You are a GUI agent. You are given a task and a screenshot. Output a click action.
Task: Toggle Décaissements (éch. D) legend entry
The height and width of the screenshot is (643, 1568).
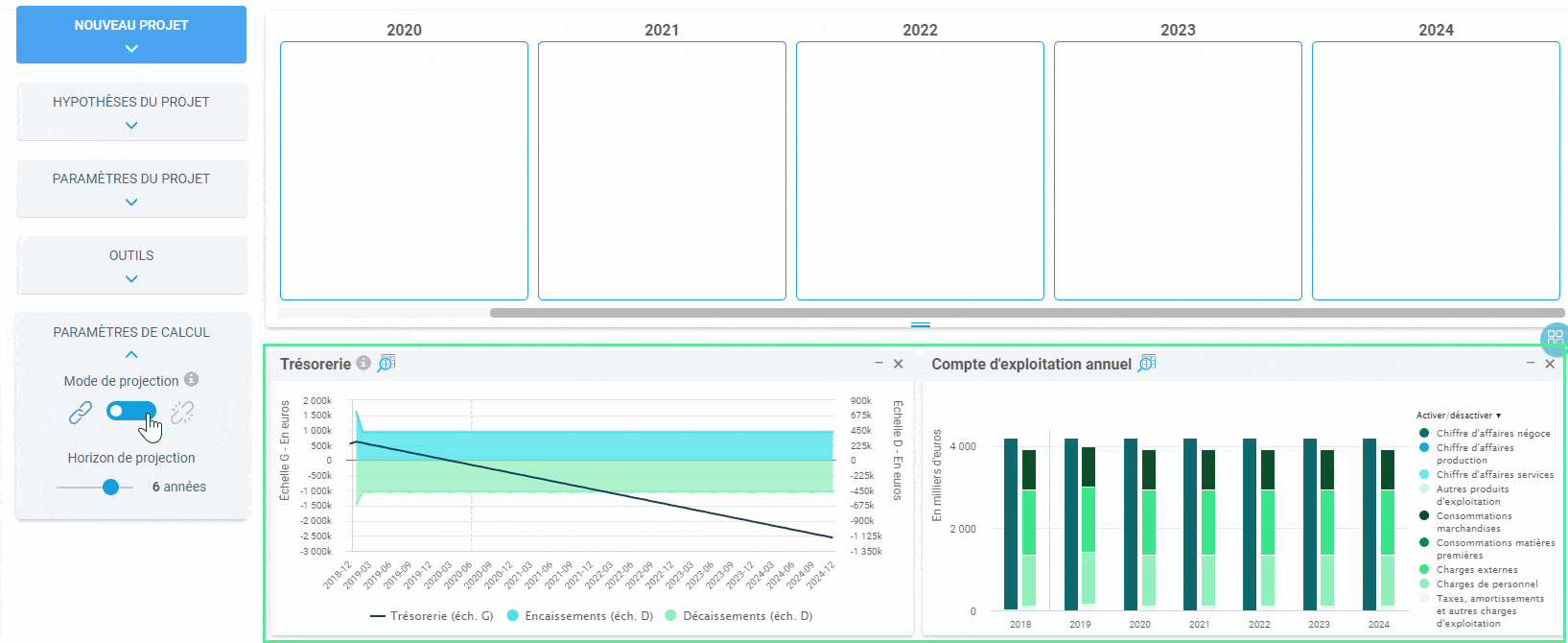click(738, 616)
